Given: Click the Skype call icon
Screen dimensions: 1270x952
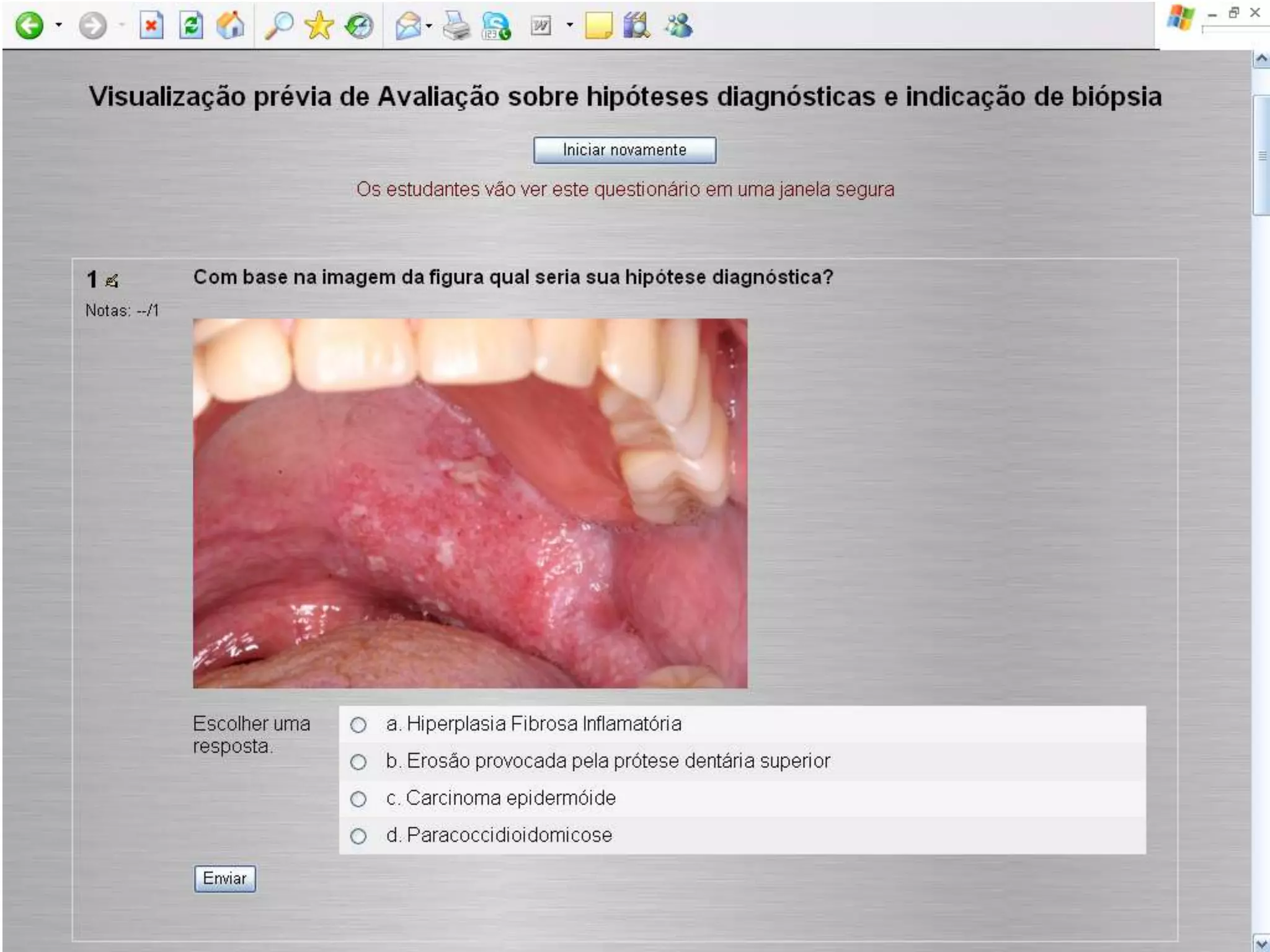Looking at the screenshot, I should coord(496,26).
